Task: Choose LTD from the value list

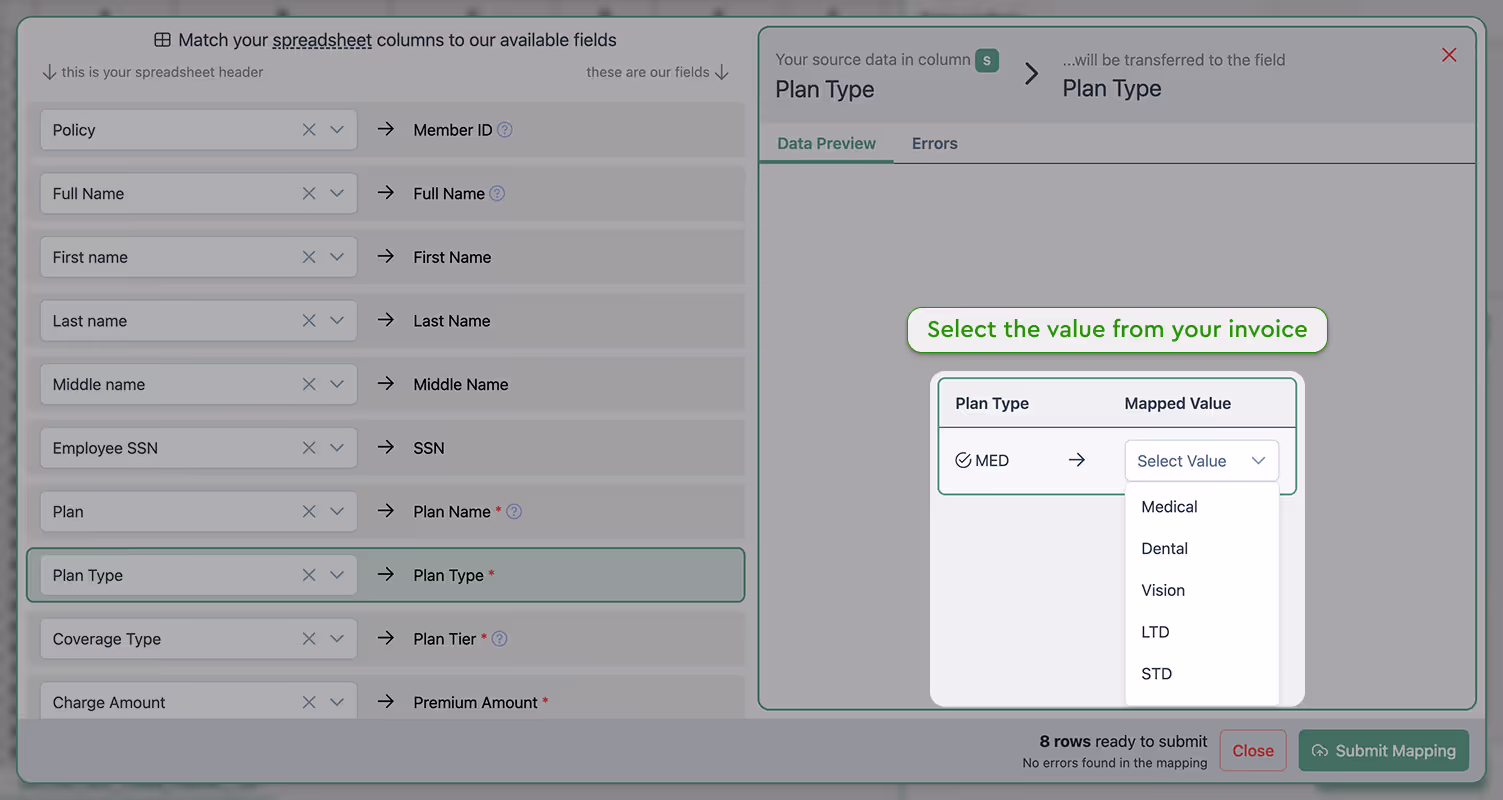Action: pyautogui.click(x=1202, y=632)
